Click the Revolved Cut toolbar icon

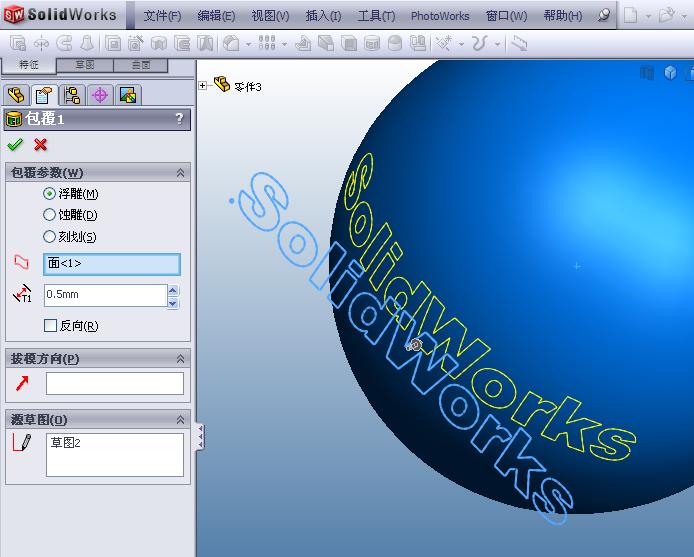pos(159,43)
